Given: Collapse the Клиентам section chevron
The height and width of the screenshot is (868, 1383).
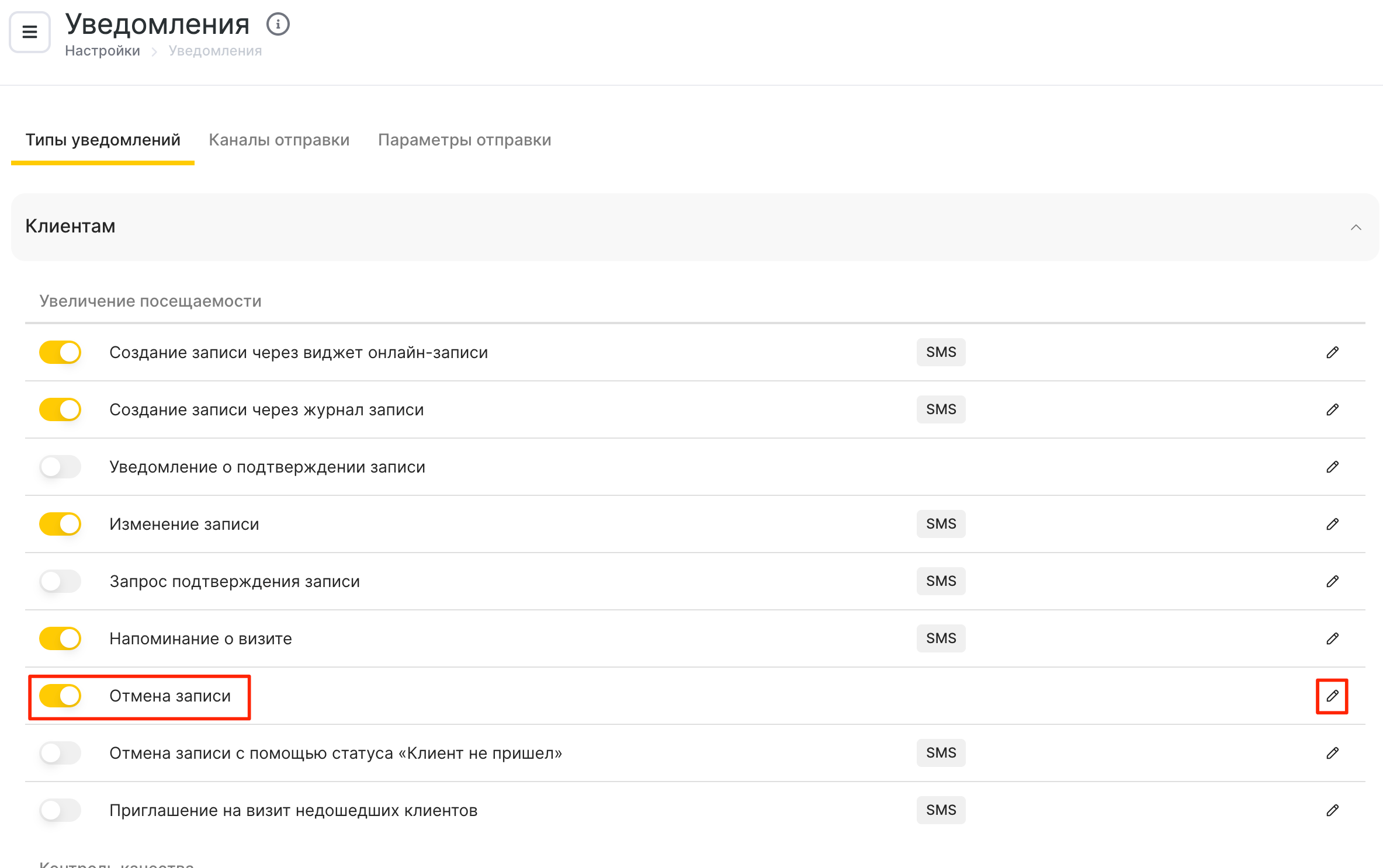Looking at the screenshot, I should 1356,227.
